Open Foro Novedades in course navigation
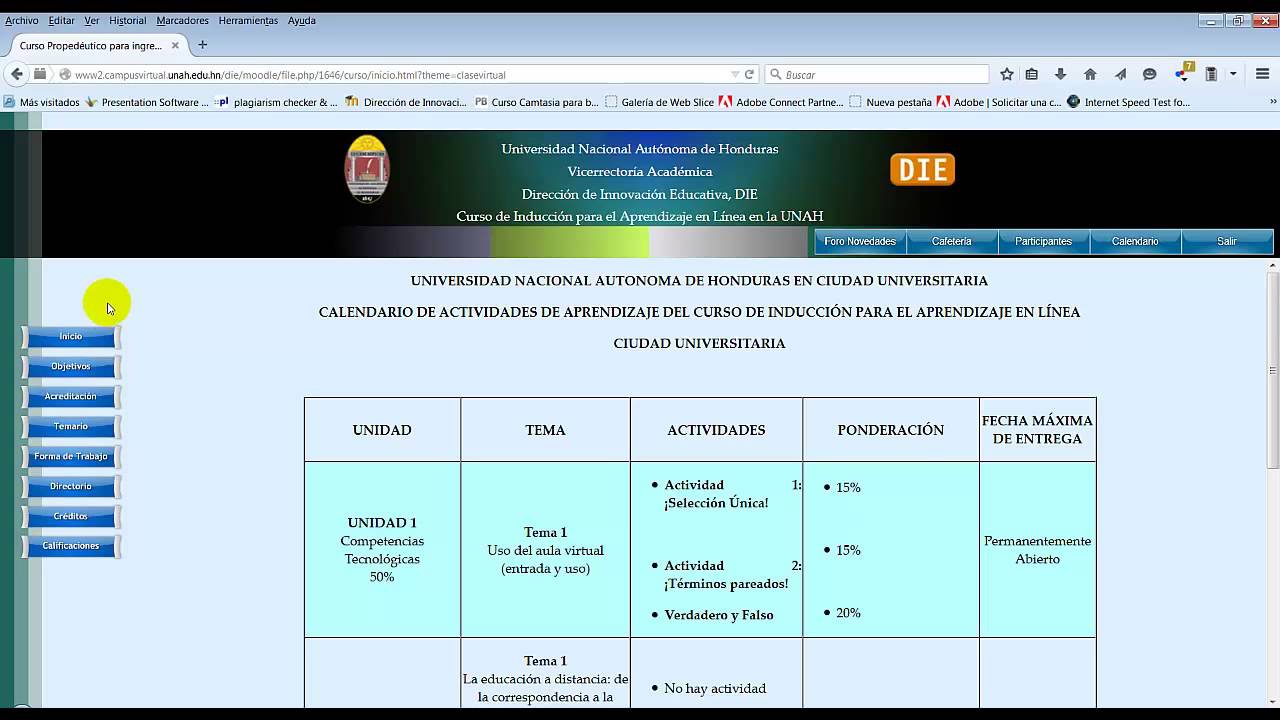Image resolution: width=1280 pixels, height=720 pixels. click(860, 241)
